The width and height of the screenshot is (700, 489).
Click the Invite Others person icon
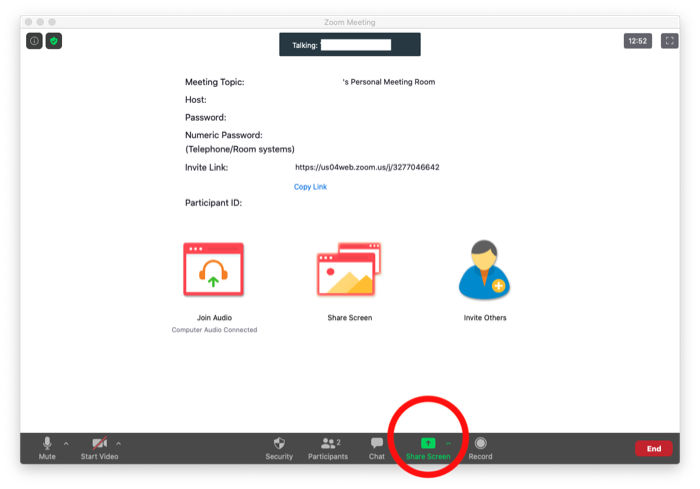point(484,269)
